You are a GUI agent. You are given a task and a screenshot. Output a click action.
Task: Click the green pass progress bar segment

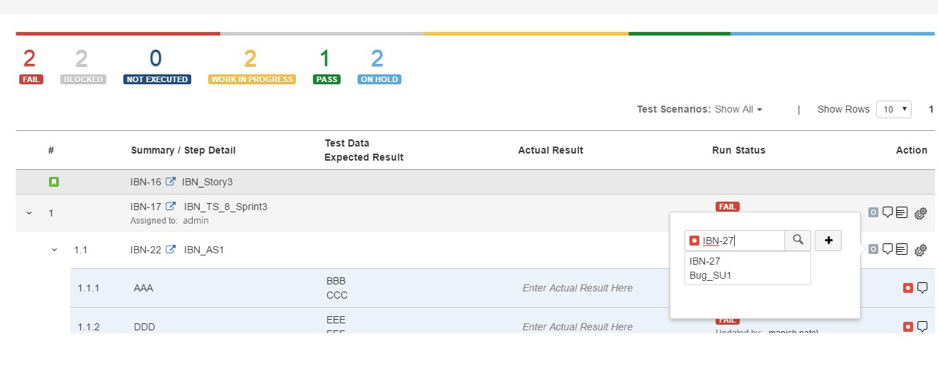point(680,34)
